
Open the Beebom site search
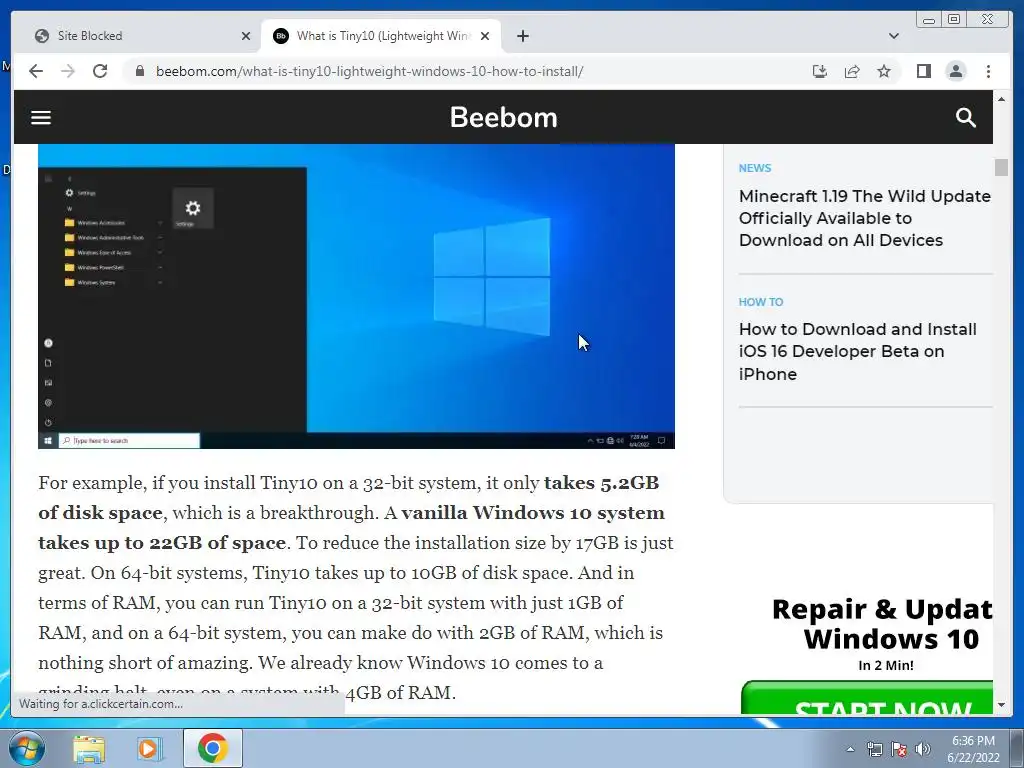pos(965,118)
